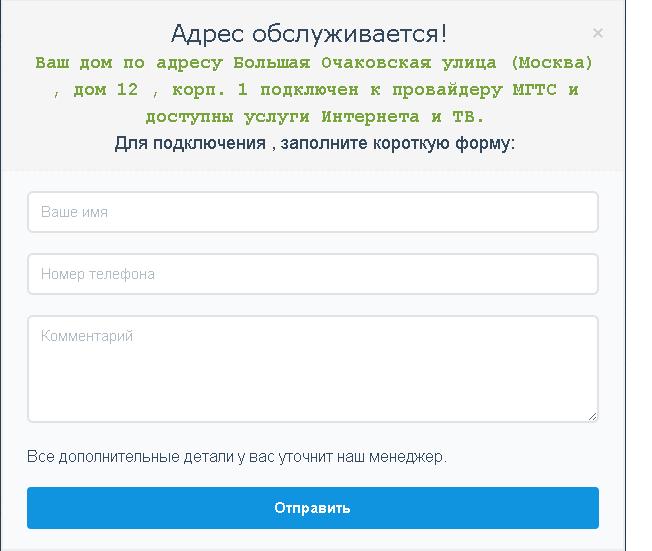Click the 'доступны услуги Интернета и ТВ' line
This screenshot has width=652, height=551.
(x=314, y=117)
